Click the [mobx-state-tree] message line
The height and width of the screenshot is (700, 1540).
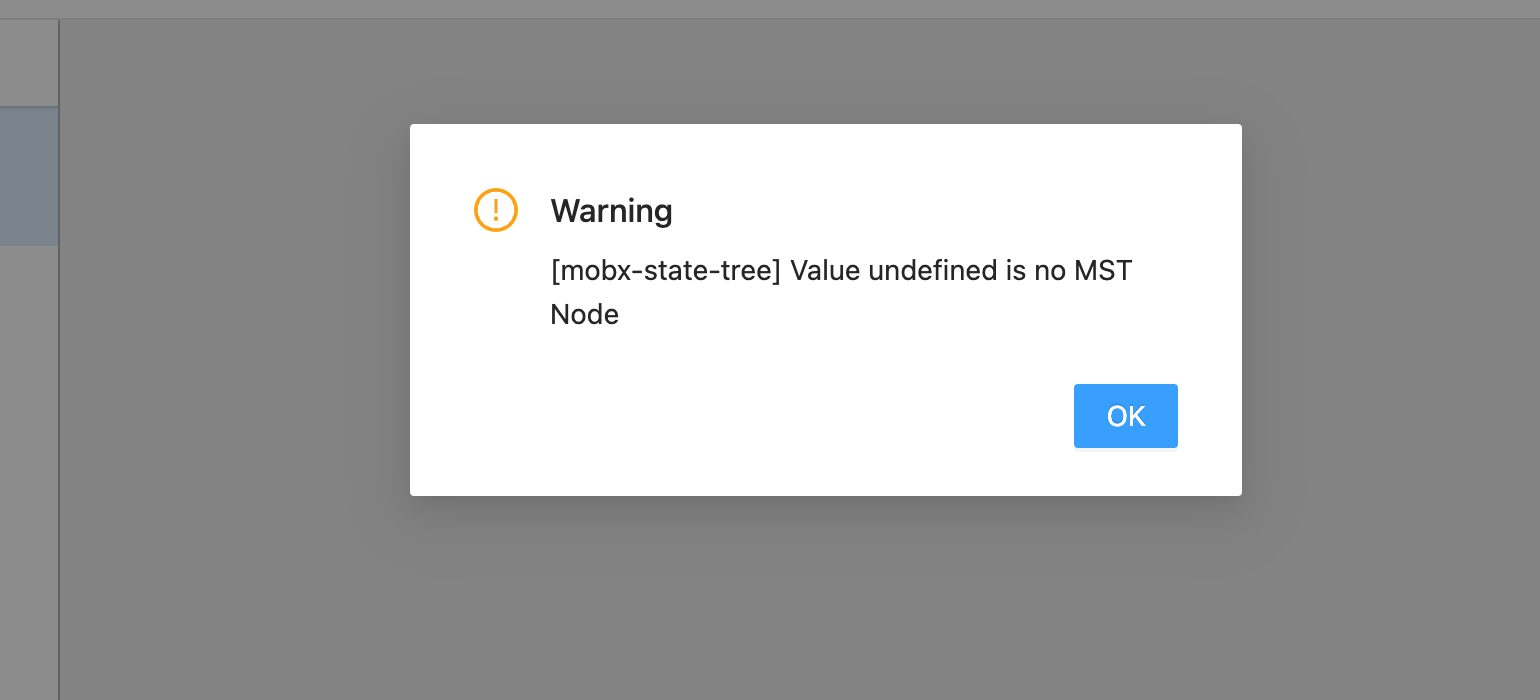(x=841, y=270)
